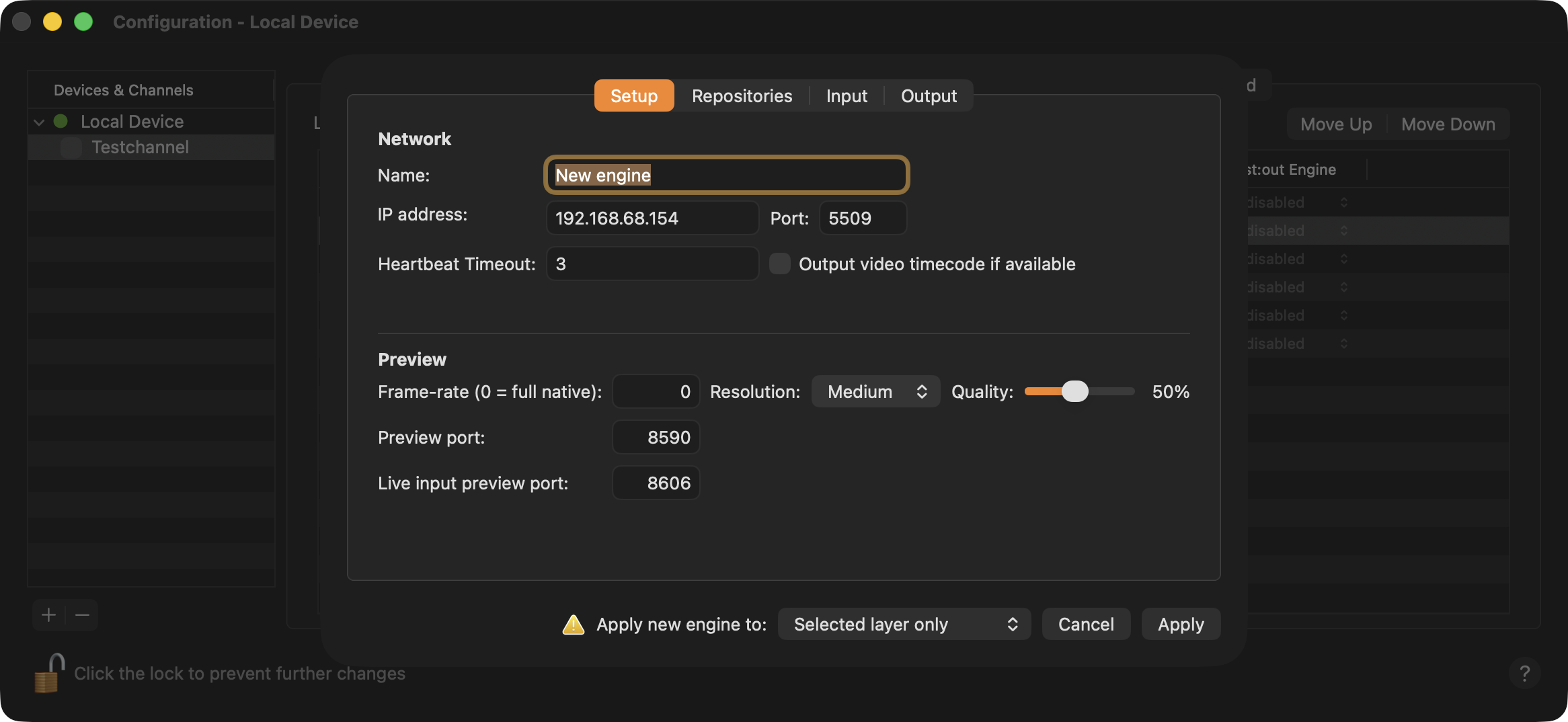
Task: Click the green Local Device status dot
Action: point(61,121)
